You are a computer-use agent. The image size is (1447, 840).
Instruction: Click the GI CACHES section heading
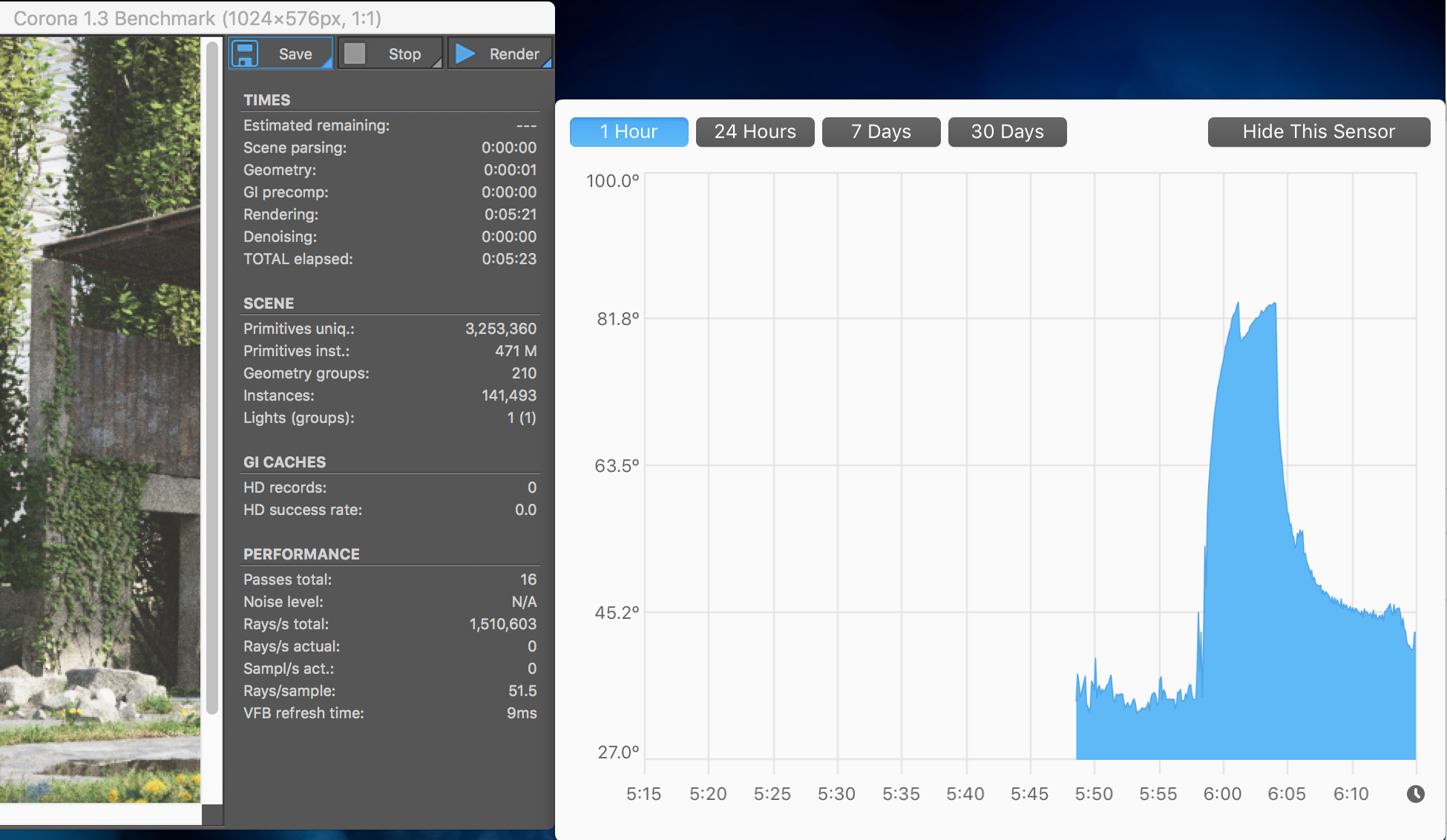[284, 462]
